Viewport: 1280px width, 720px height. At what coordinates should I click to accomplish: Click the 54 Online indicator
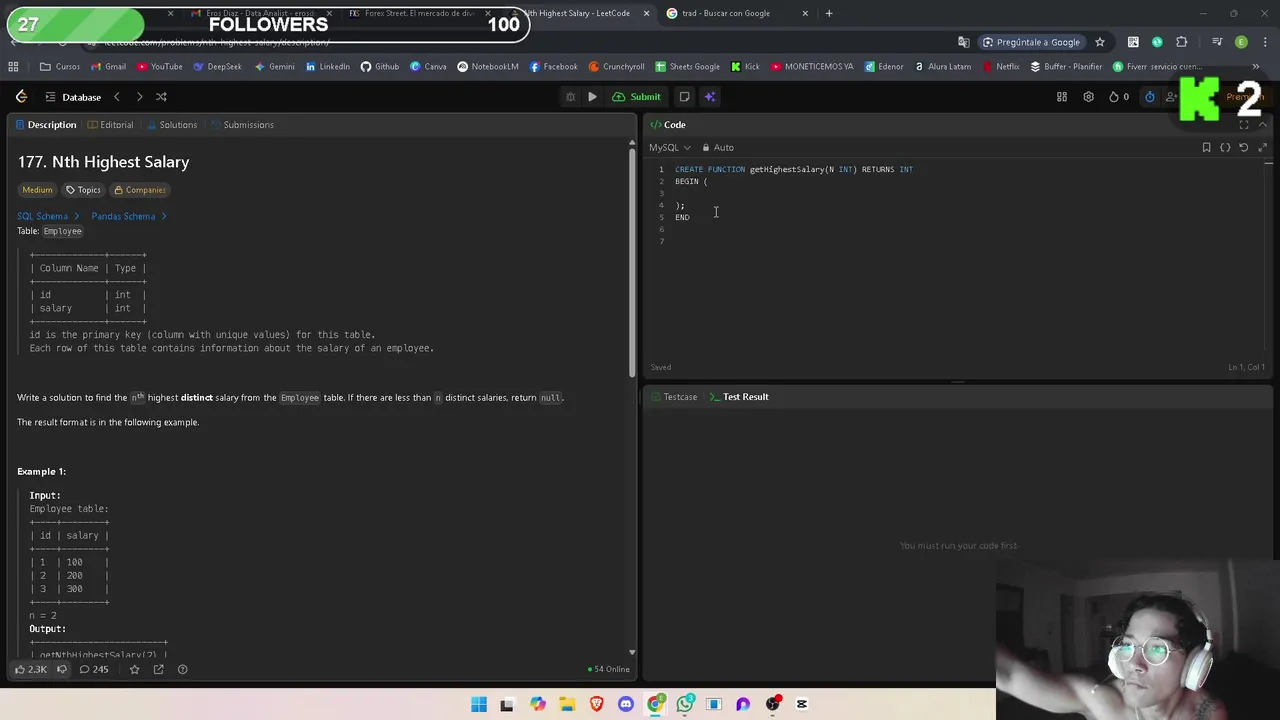click(609, 669)
